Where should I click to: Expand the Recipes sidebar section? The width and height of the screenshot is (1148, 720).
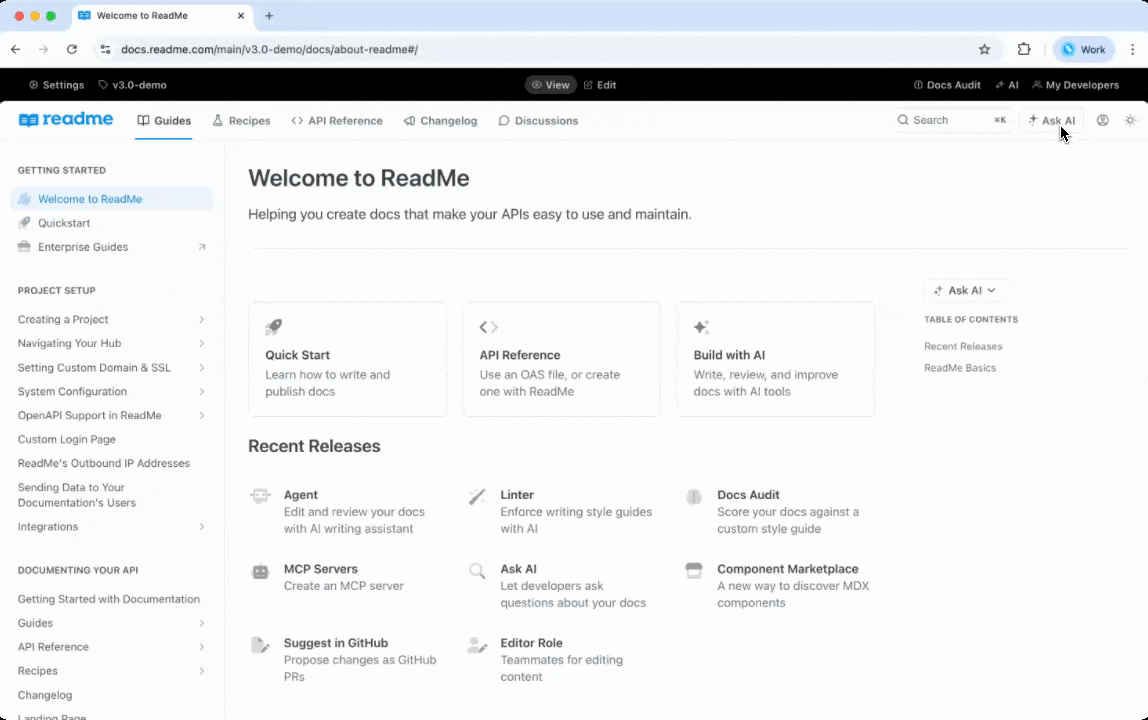pos(201,671)
